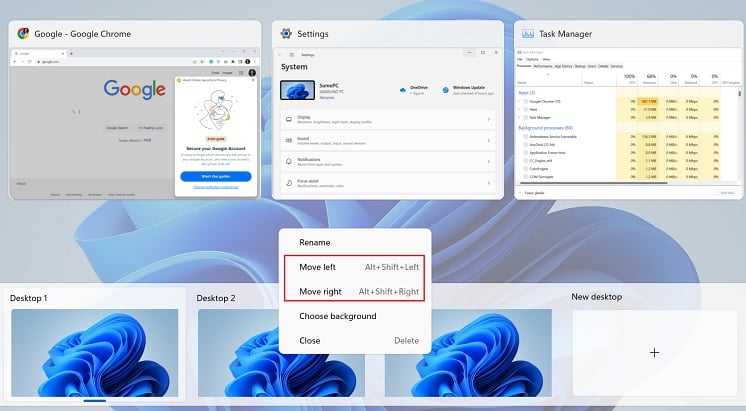This screenshot has height=411, width=746.
Task: Select Close in the desktop context menu
Action: click(355, 341)
